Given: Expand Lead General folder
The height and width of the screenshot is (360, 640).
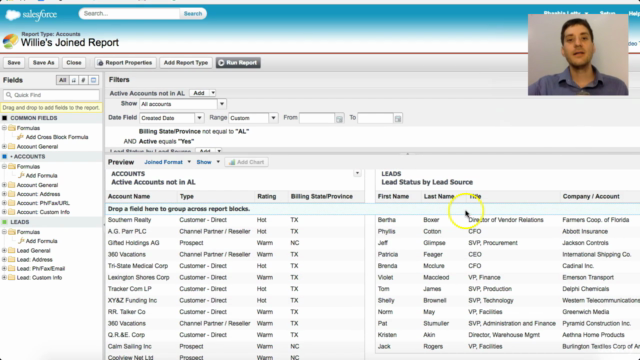Looking at the screenshot, I should pyautogui.click(x=4, y=250).
